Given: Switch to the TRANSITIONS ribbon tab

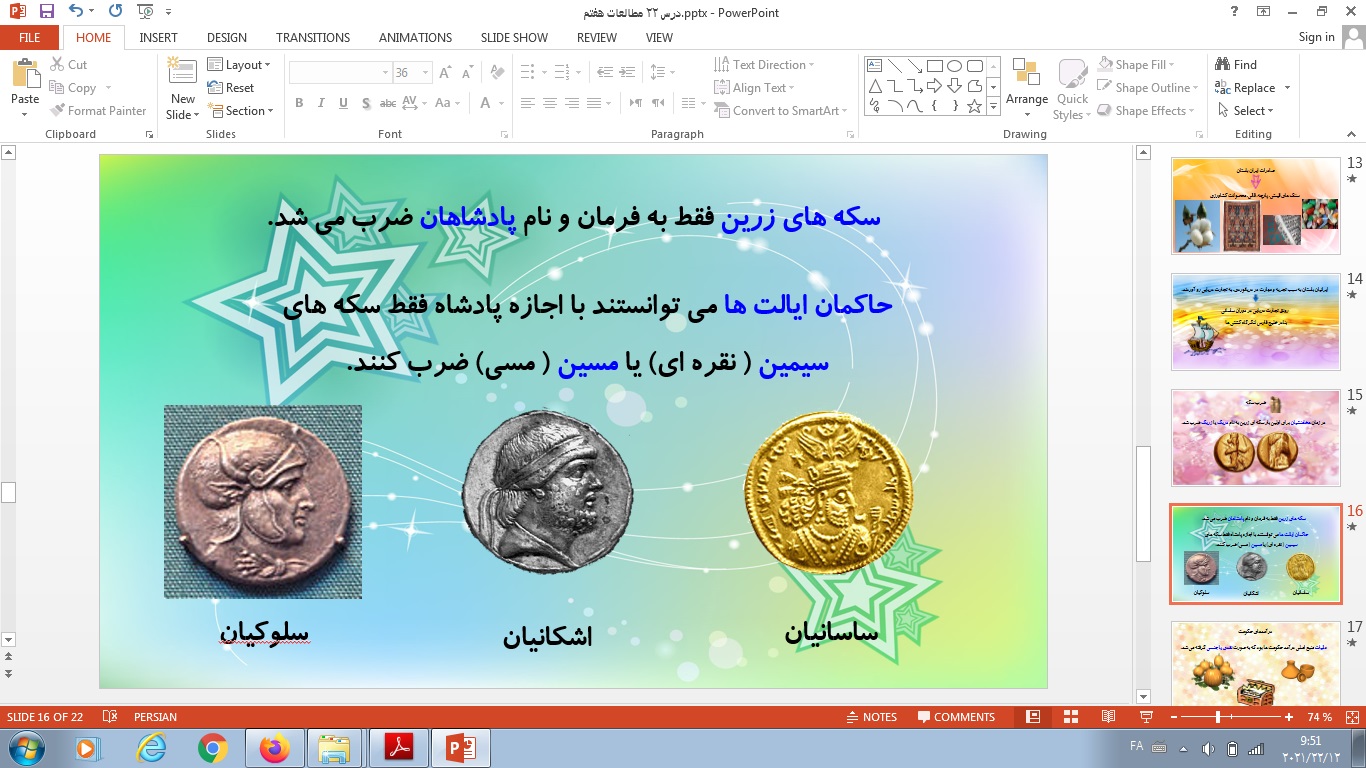Looking at the screenshot, I should 312,37.
